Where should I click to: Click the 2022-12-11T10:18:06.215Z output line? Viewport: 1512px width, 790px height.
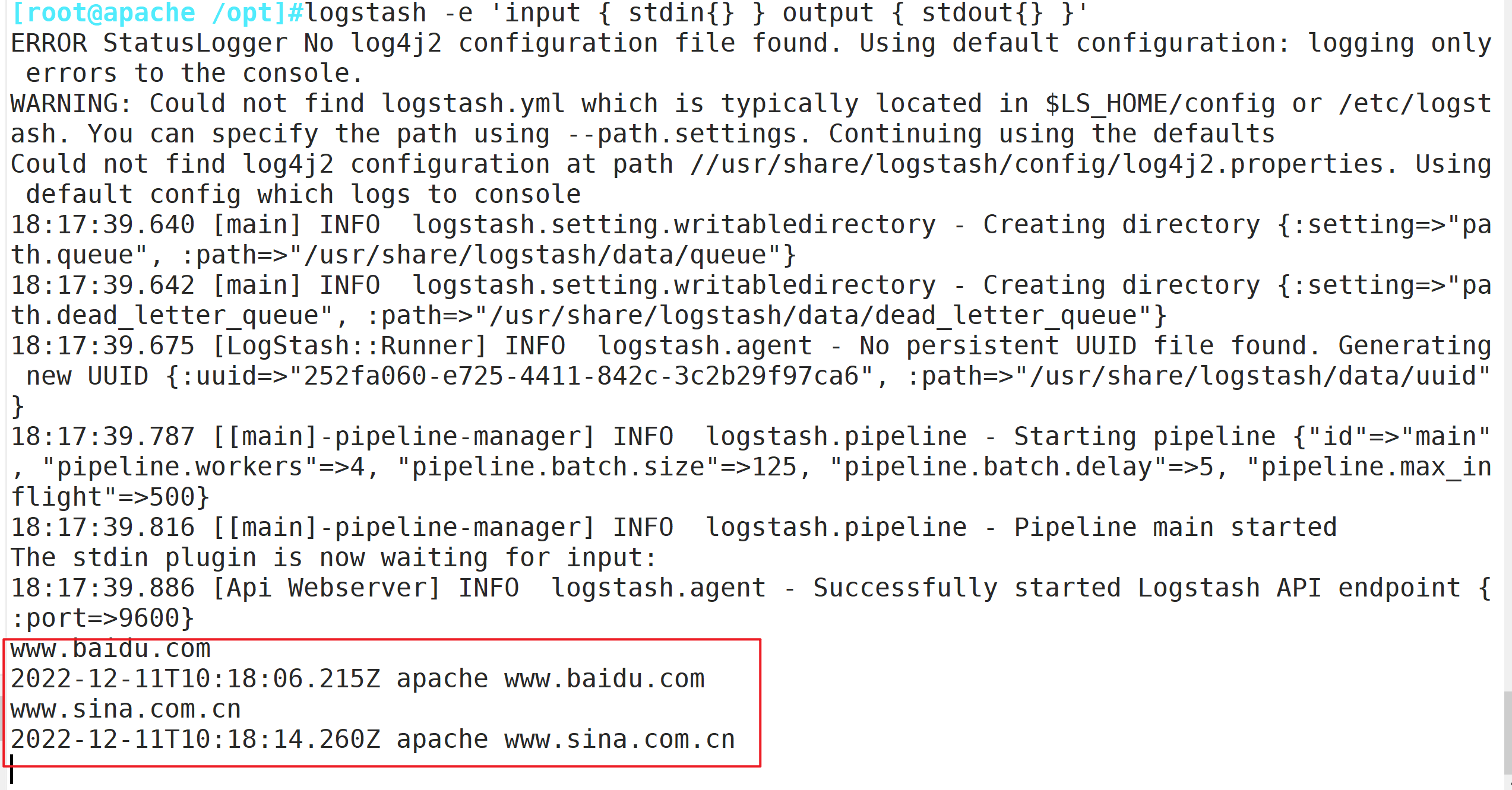click(358, 679)
